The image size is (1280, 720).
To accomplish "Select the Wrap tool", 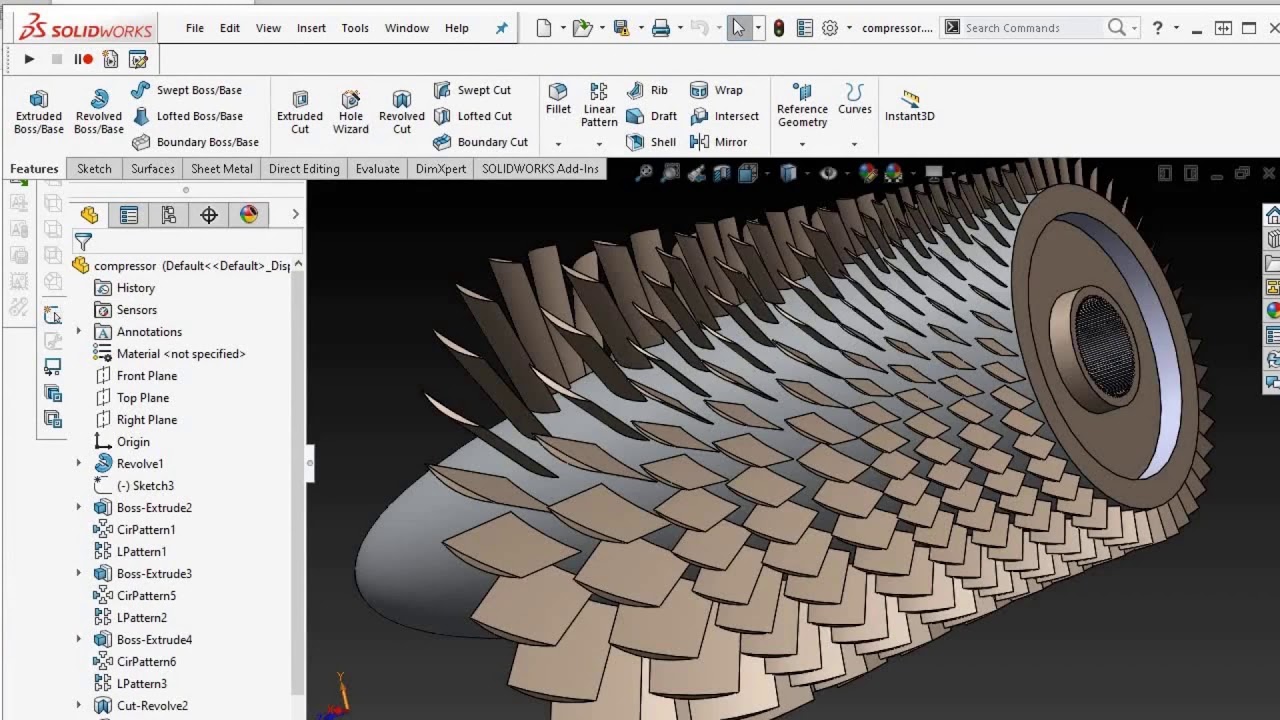I will pos(716,90).
